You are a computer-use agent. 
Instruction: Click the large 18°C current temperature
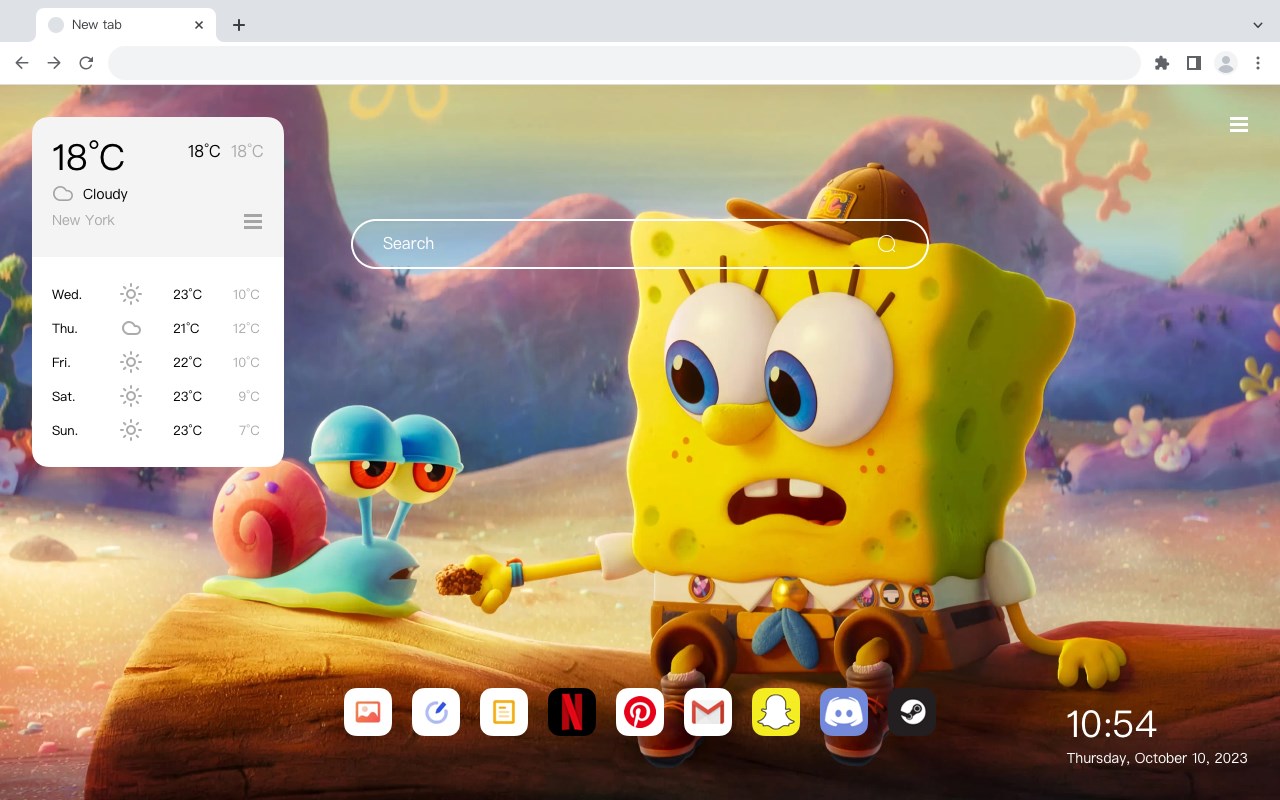click(x=88, y=157)
